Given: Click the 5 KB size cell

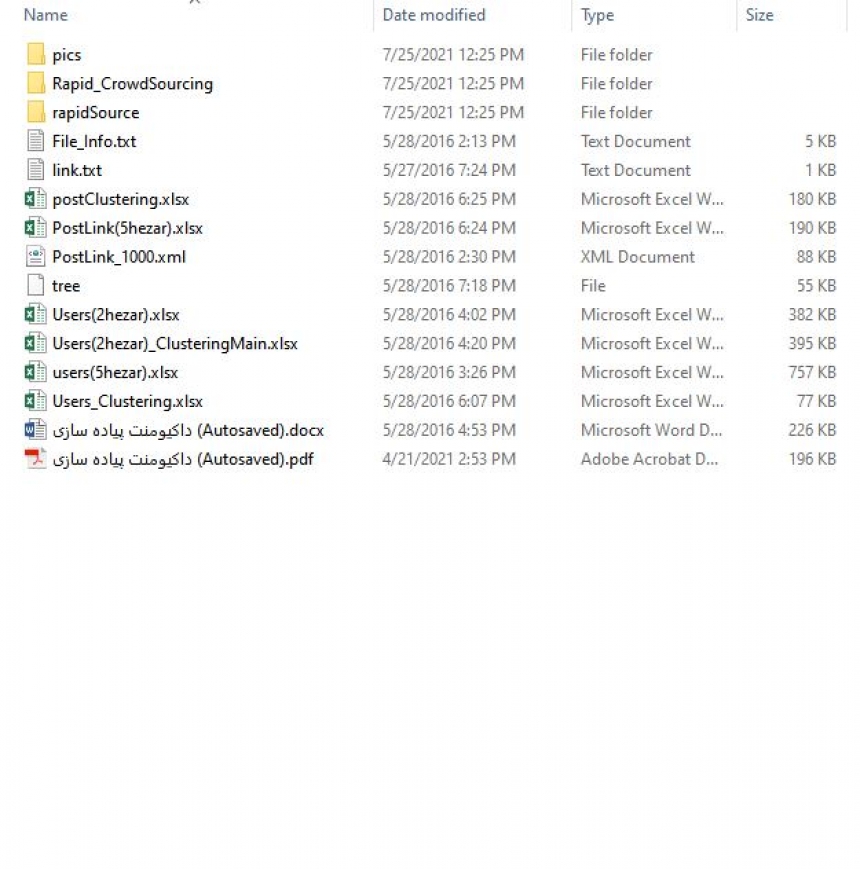Looking at the screenshot, I should pyautogui.click(x=820, y=141).
